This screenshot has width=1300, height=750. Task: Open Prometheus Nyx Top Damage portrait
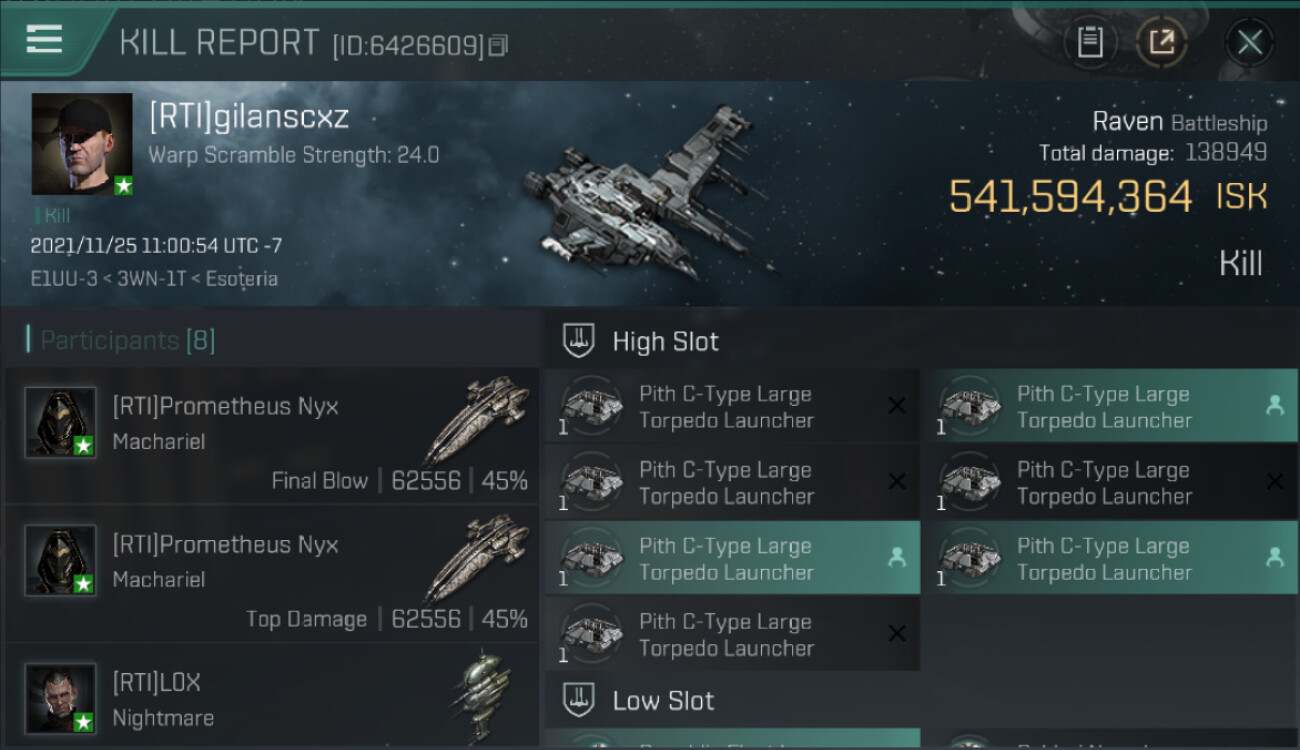click(x=60, y=560)
